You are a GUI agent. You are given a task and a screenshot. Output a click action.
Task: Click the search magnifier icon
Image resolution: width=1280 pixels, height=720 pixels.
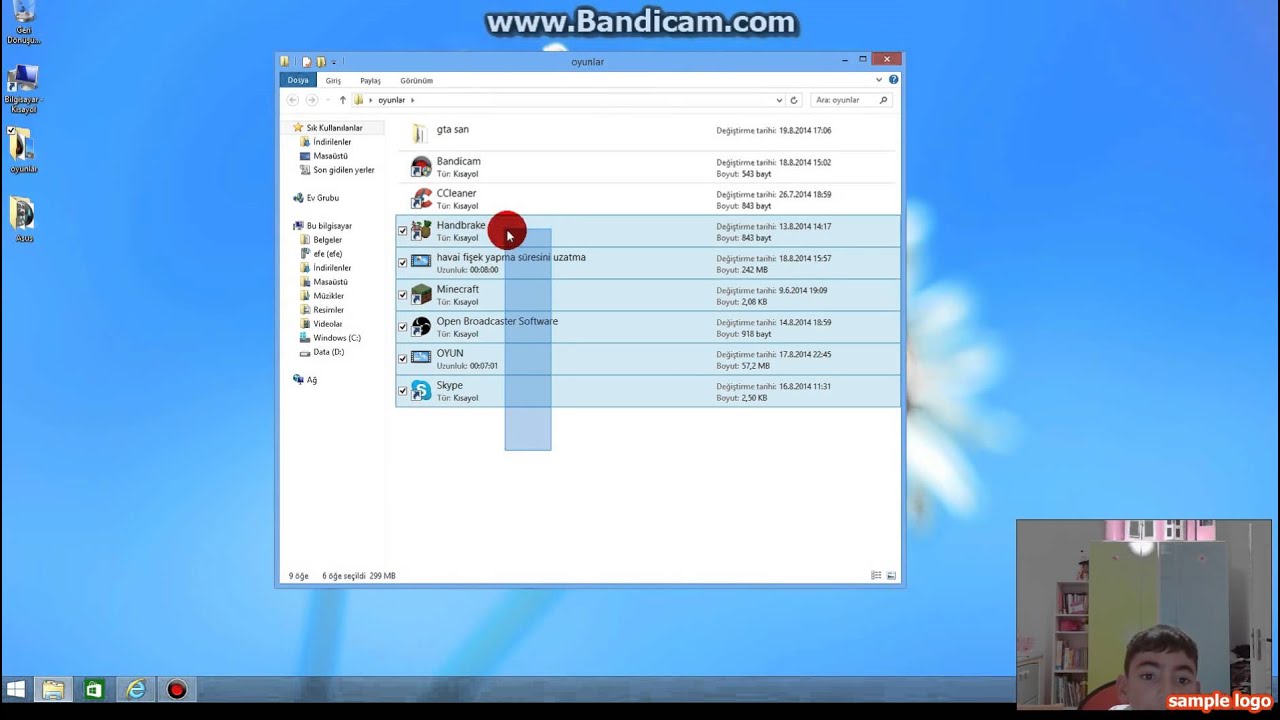883,100
